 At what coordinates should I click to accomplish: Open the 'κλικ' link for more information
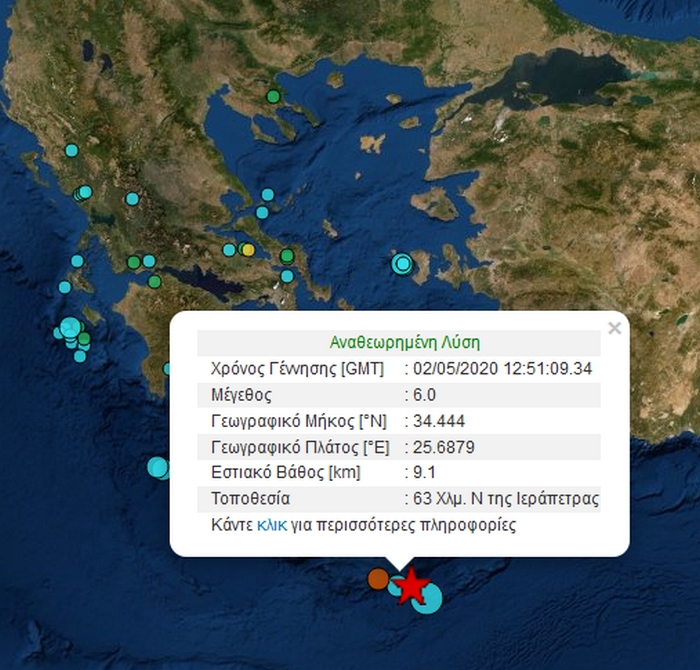point(273,525)
